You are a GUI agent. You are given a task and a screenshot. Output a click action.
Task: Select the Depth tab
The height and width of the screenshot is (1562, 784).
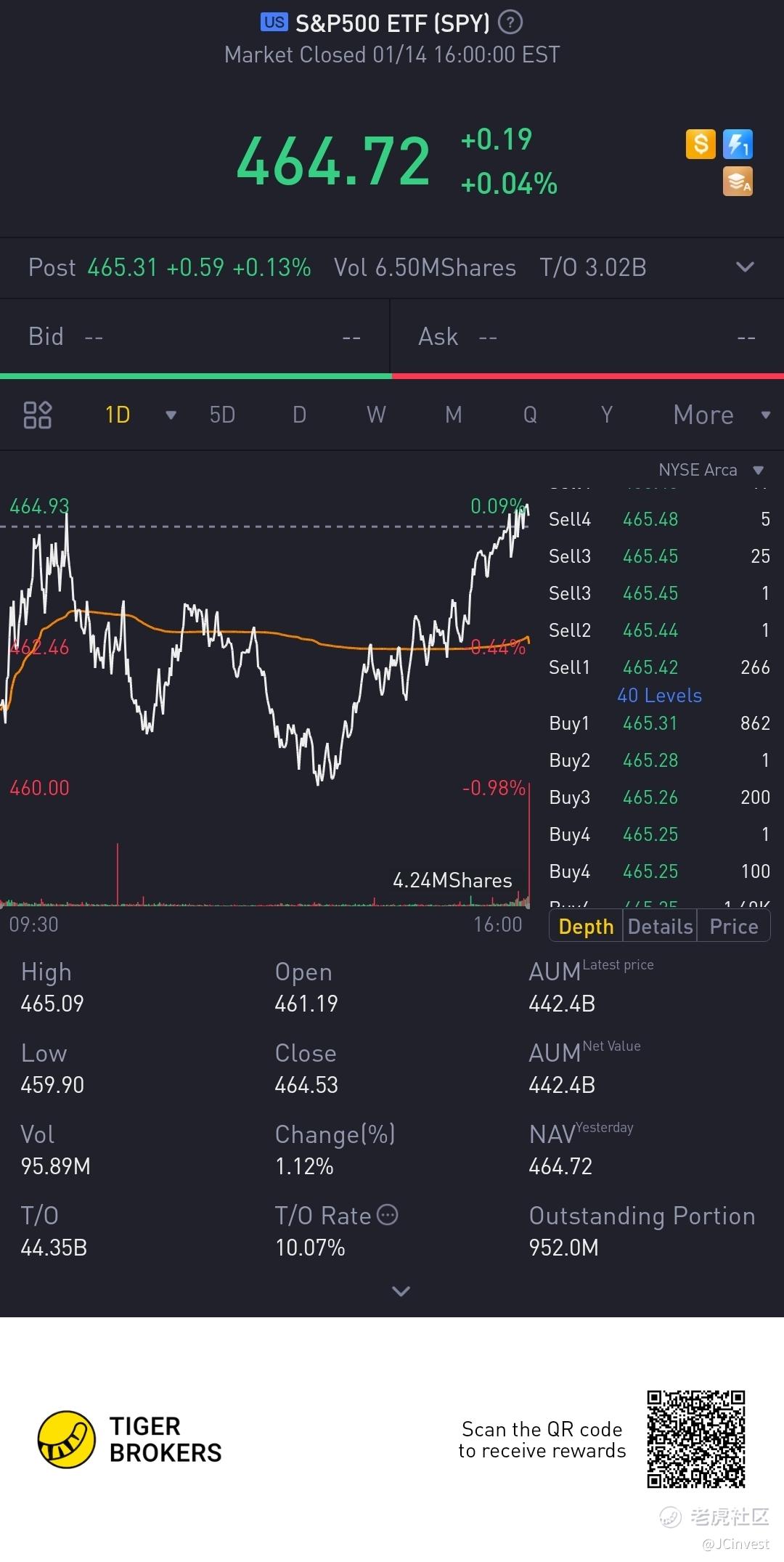587,926
